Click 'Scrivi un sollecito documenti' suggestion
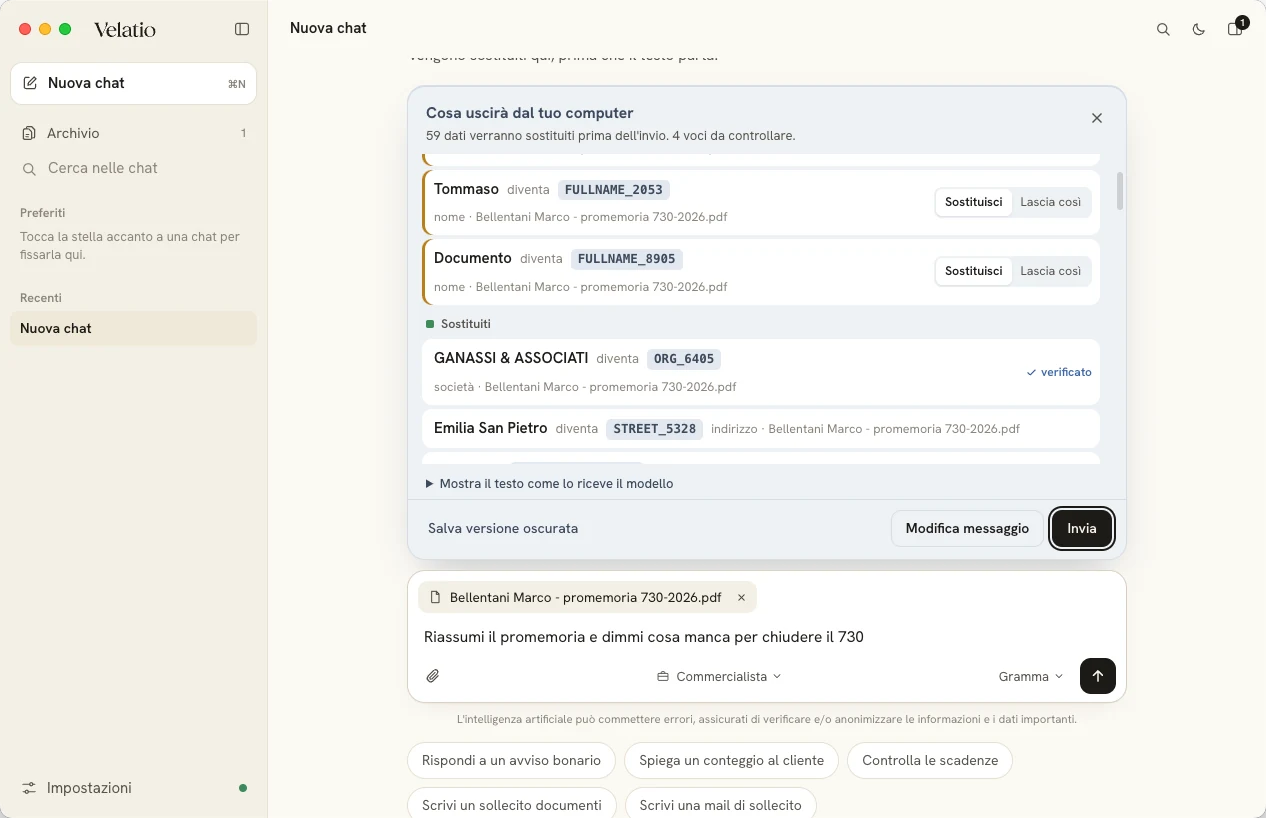 (x=511, y=804)
